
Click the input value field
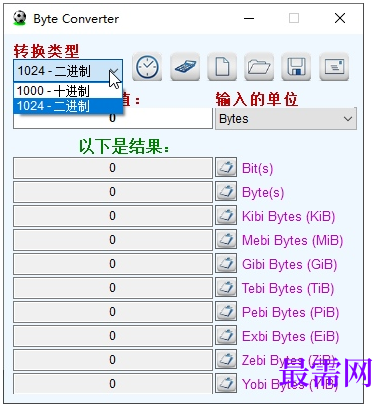[113, 119]
